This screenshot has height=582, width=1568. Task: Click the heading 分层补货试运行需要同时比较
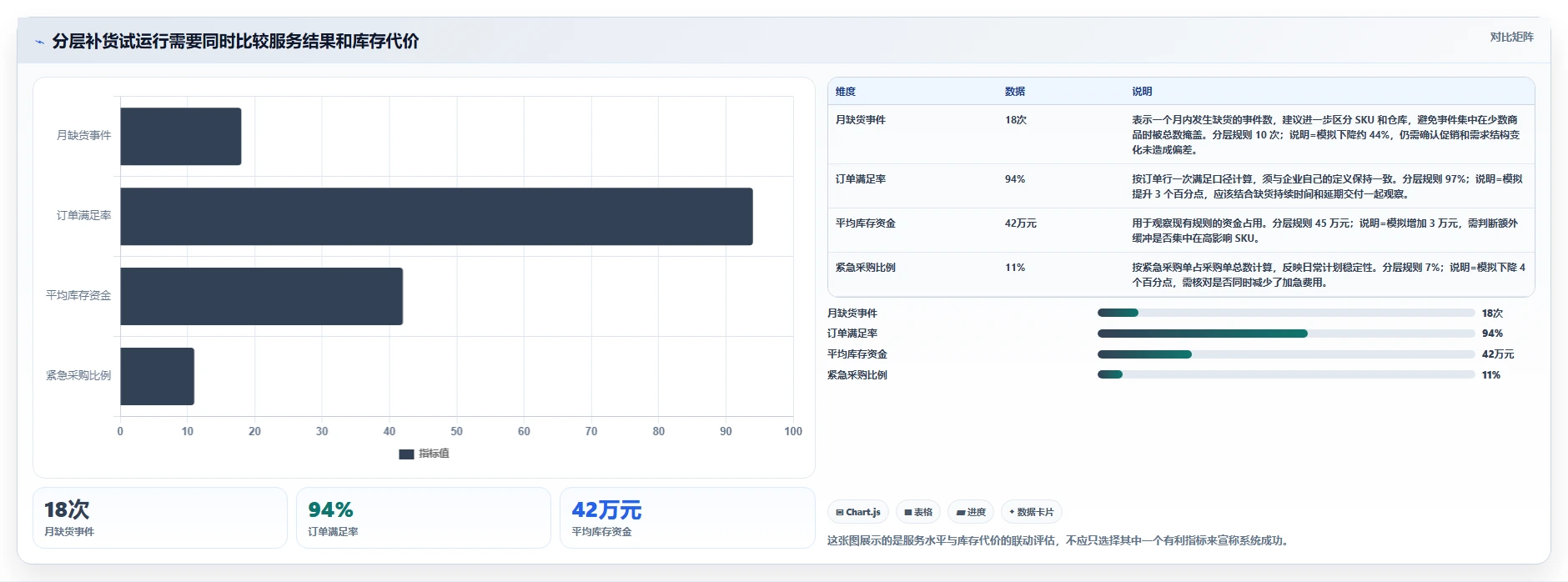coord(235,42)
